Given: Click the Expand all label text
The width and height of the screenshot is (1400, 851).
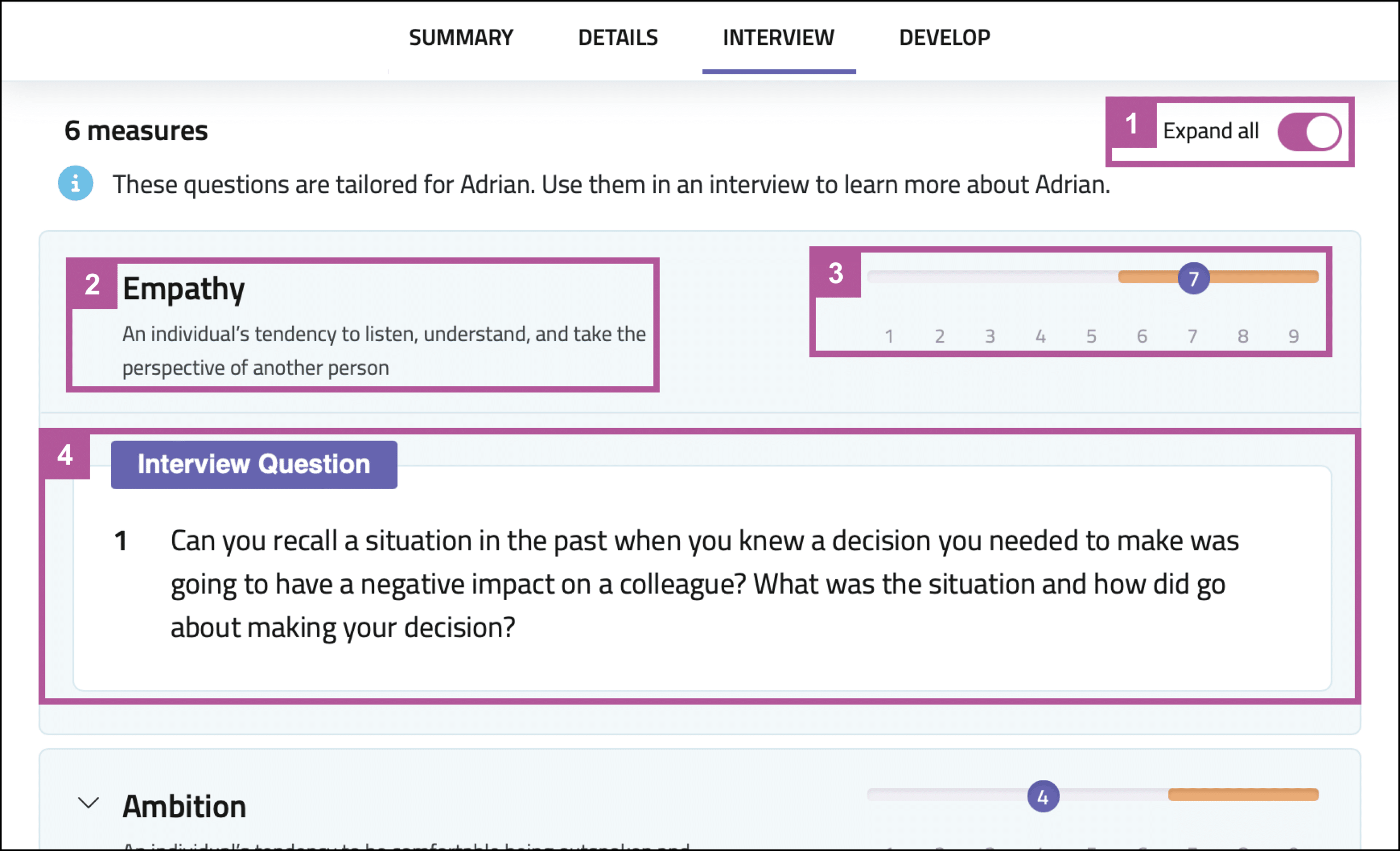Looking at the screenshot, I should (x=1211, y=131).
